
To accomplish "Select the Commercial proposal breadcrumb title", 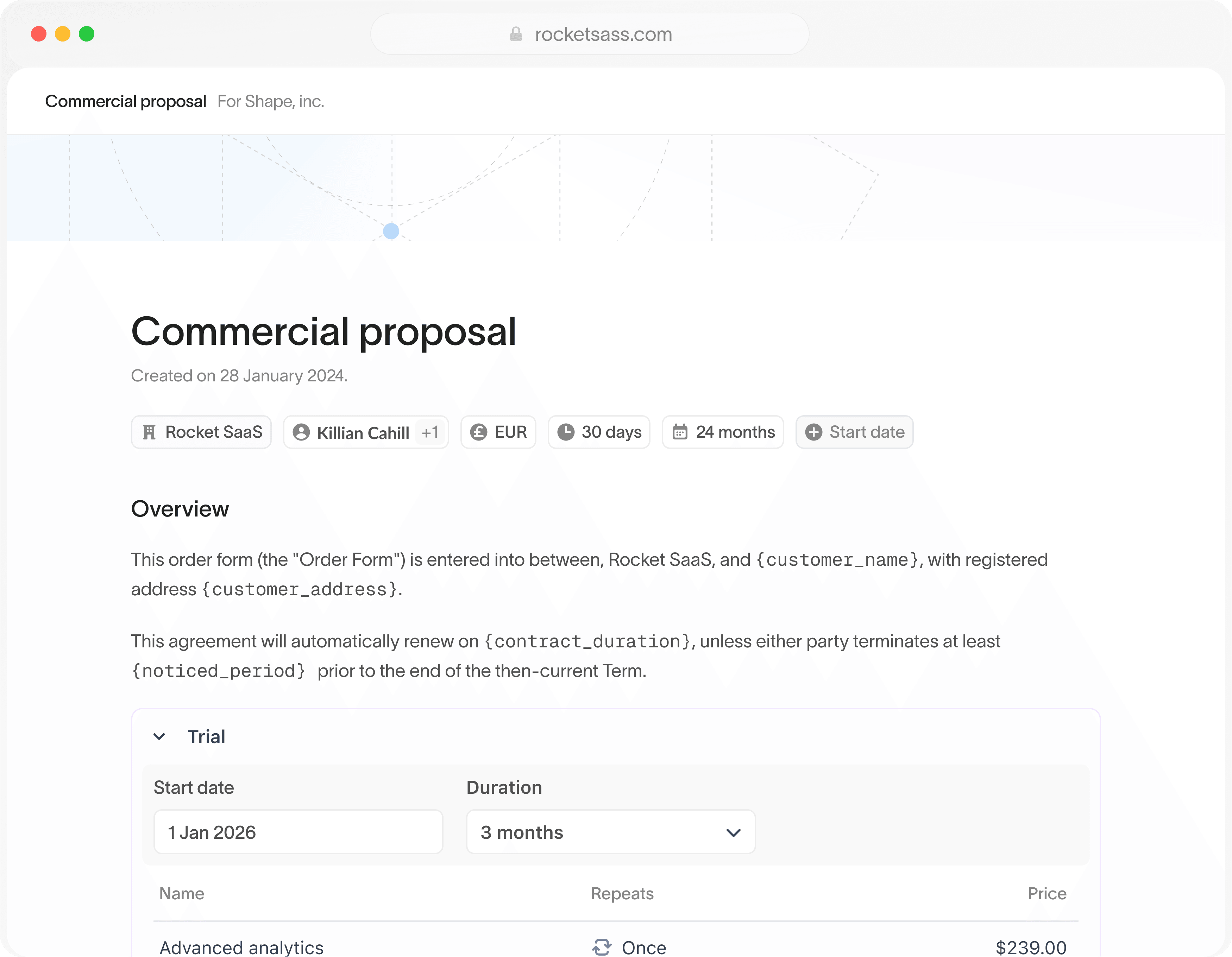I will pos(125,102).
